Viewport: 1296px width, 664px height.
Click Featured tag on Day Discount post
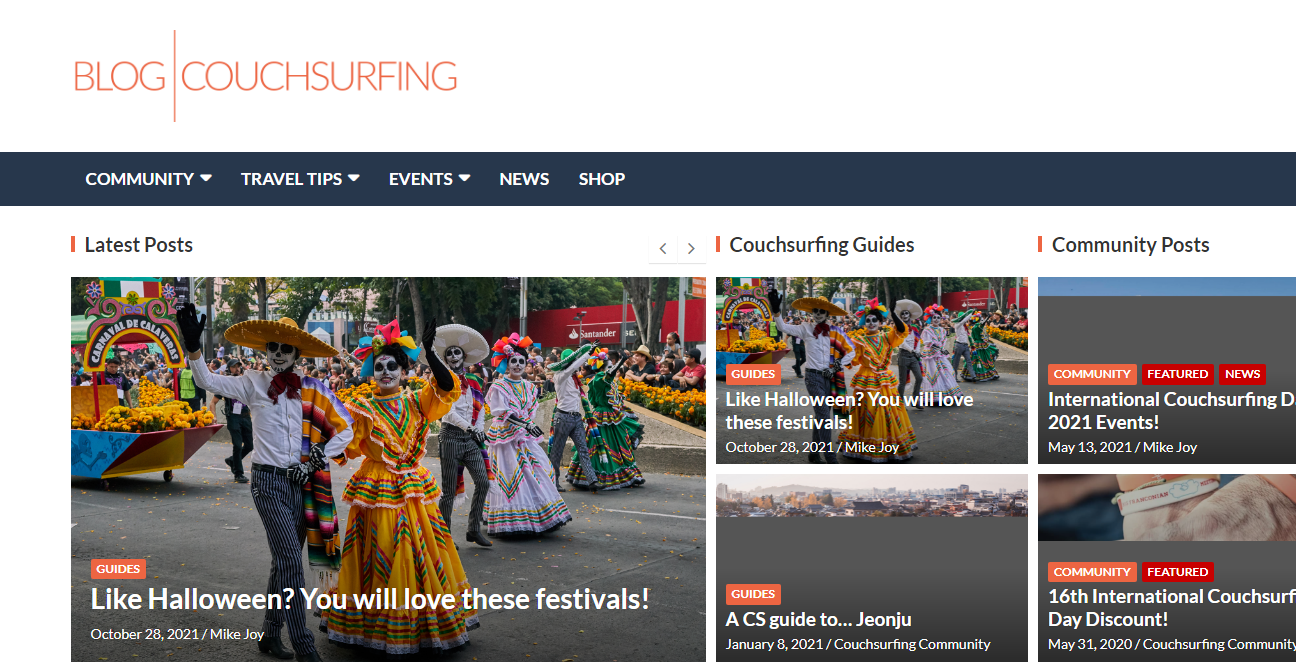click(x=1178, y=572)
